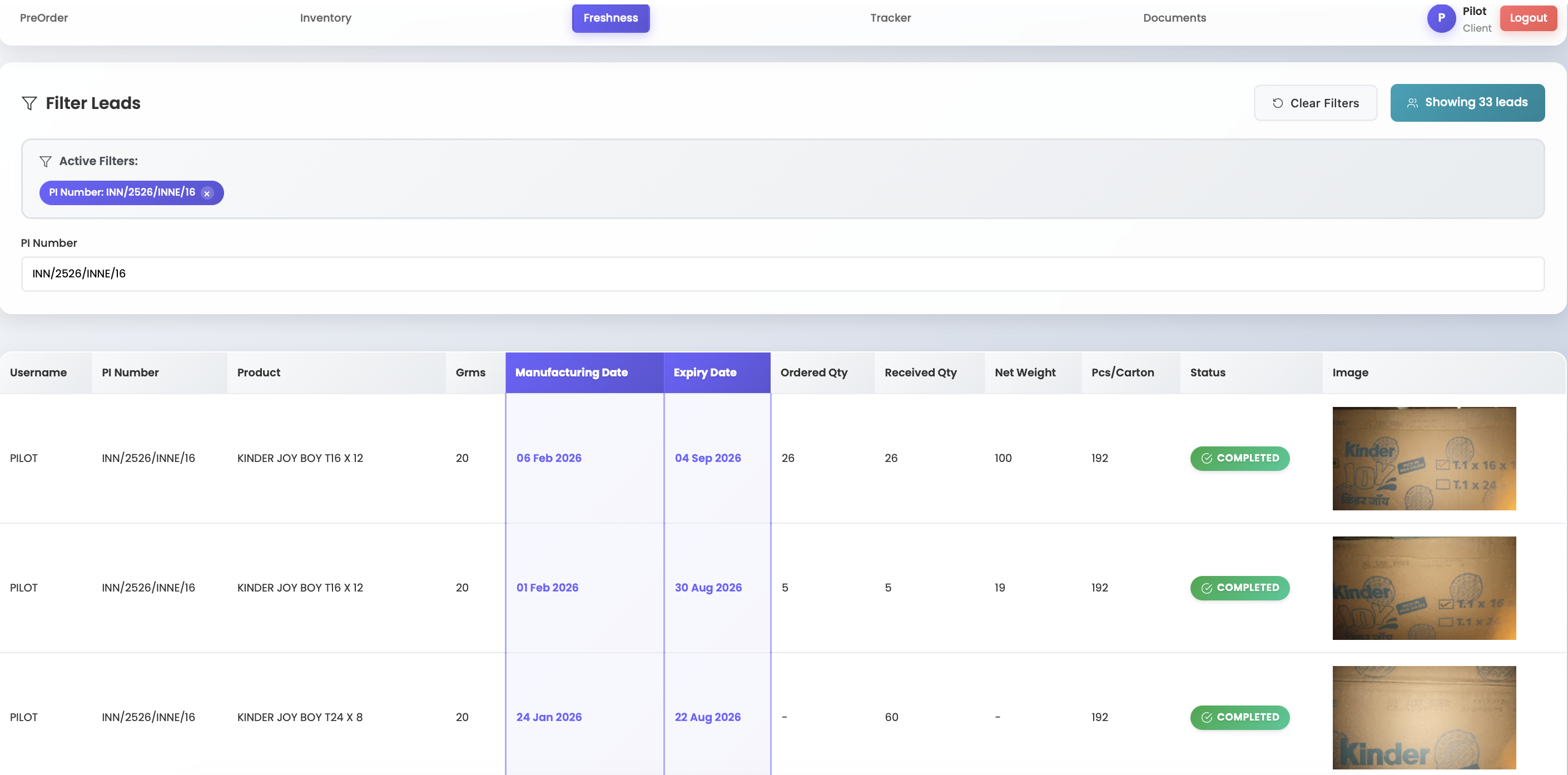
Task: Open the PreOrder tab
Action: click(x=44, y=18)
